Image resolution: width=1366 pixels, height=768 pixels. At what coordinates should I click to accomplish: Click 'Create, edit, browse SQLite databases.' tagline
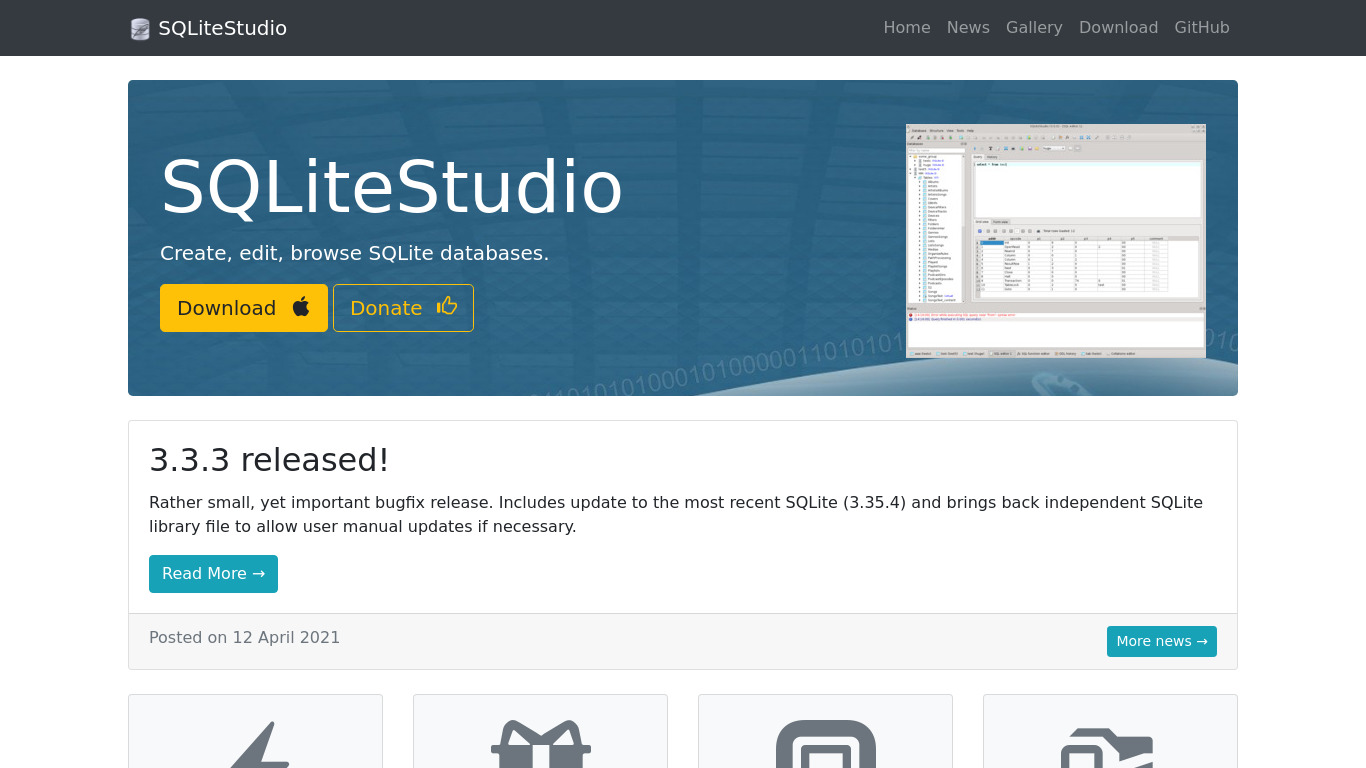(x=355, y=253)
